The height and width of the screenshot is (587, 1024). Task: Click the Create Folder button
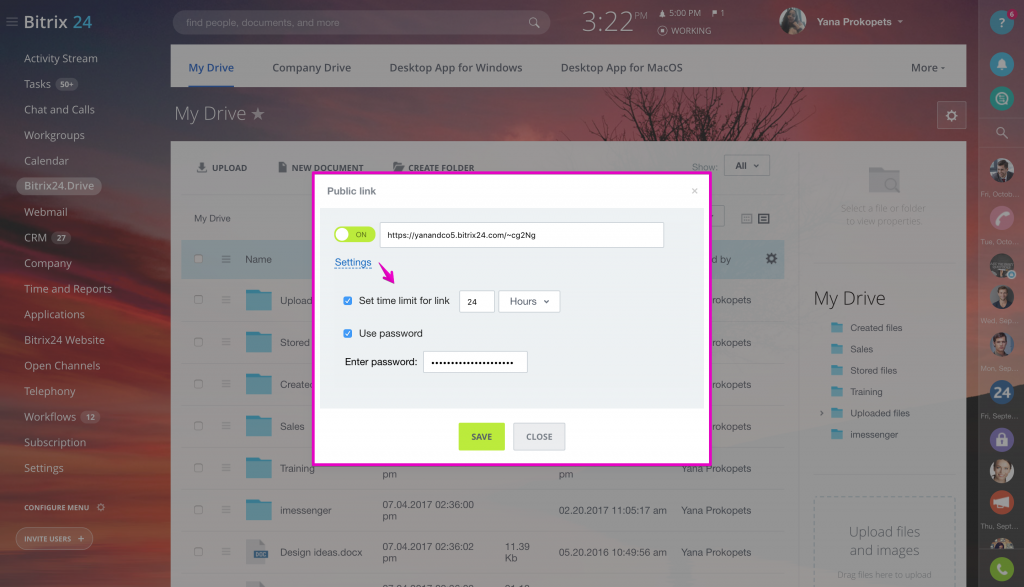click(x=434, y=168)
